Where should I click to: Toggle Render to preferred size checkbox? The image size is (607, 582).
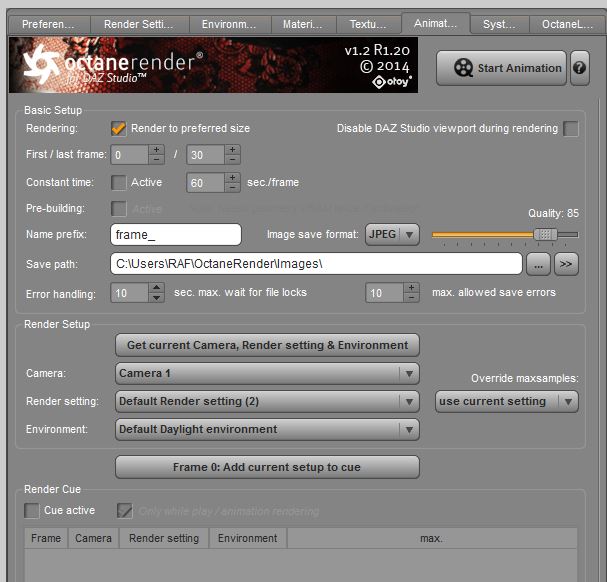point(118,128)
